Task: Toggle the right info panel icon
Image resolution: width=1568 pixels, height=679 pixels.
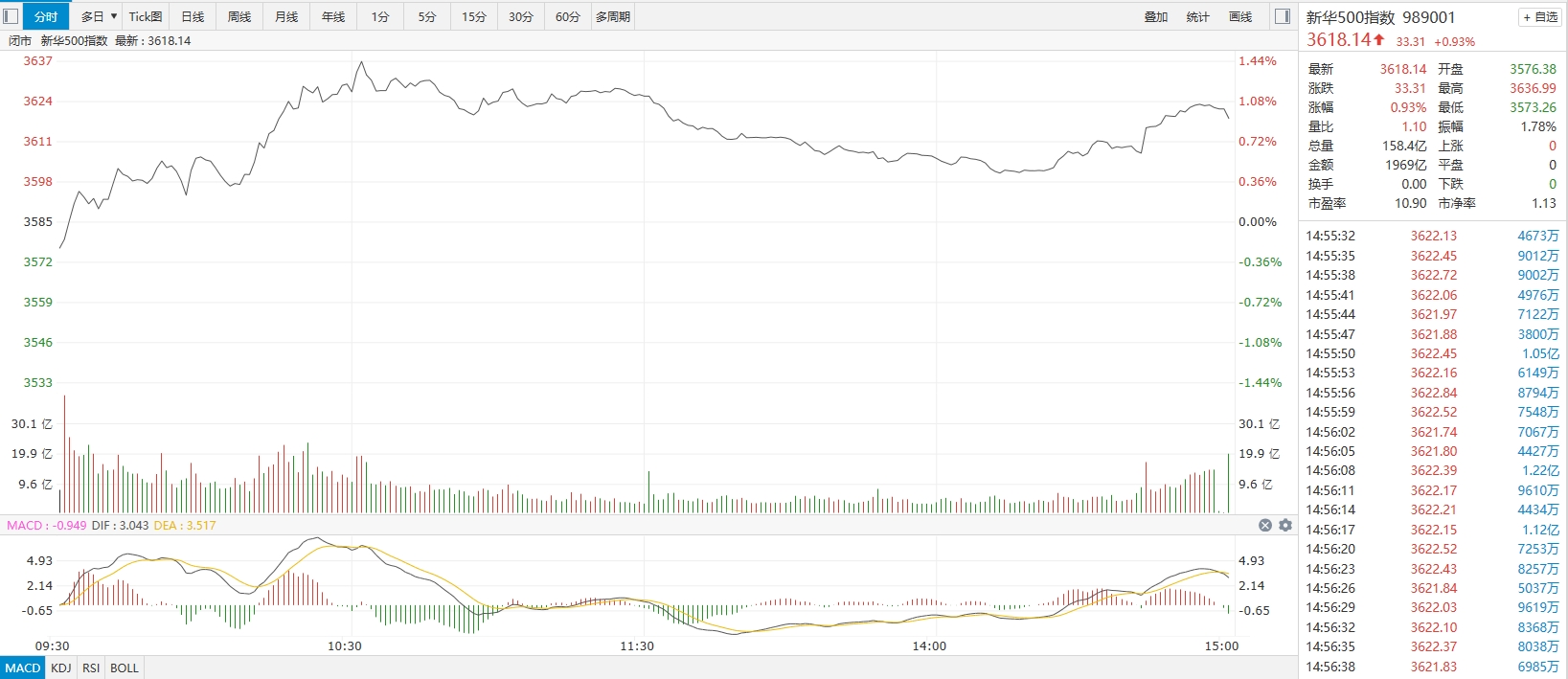Action: (x=1283, y=16)
